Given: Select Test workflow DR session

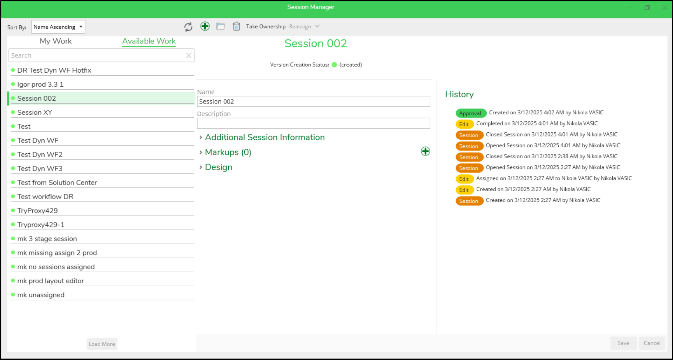Looking at the screenshot, I should tap(102, 197).
